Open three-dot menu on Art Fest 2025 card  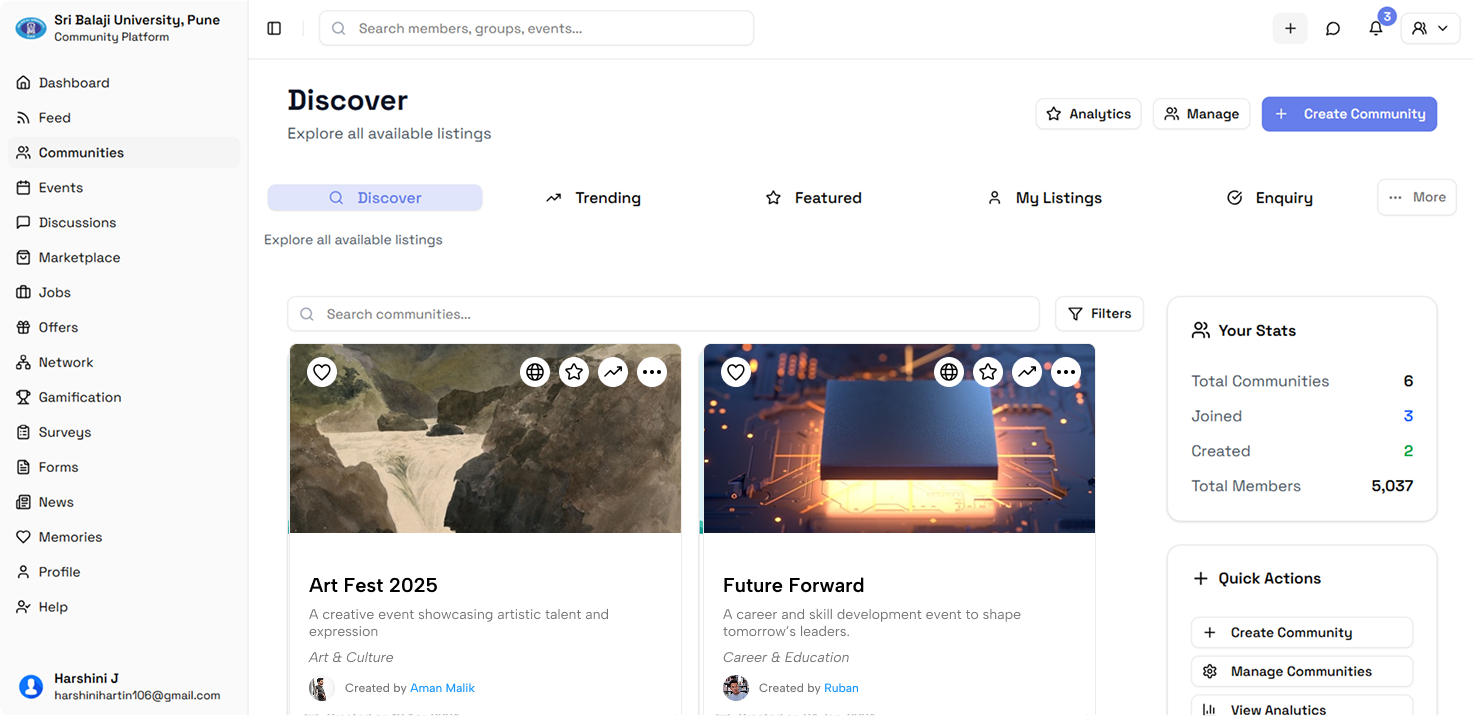652,373
